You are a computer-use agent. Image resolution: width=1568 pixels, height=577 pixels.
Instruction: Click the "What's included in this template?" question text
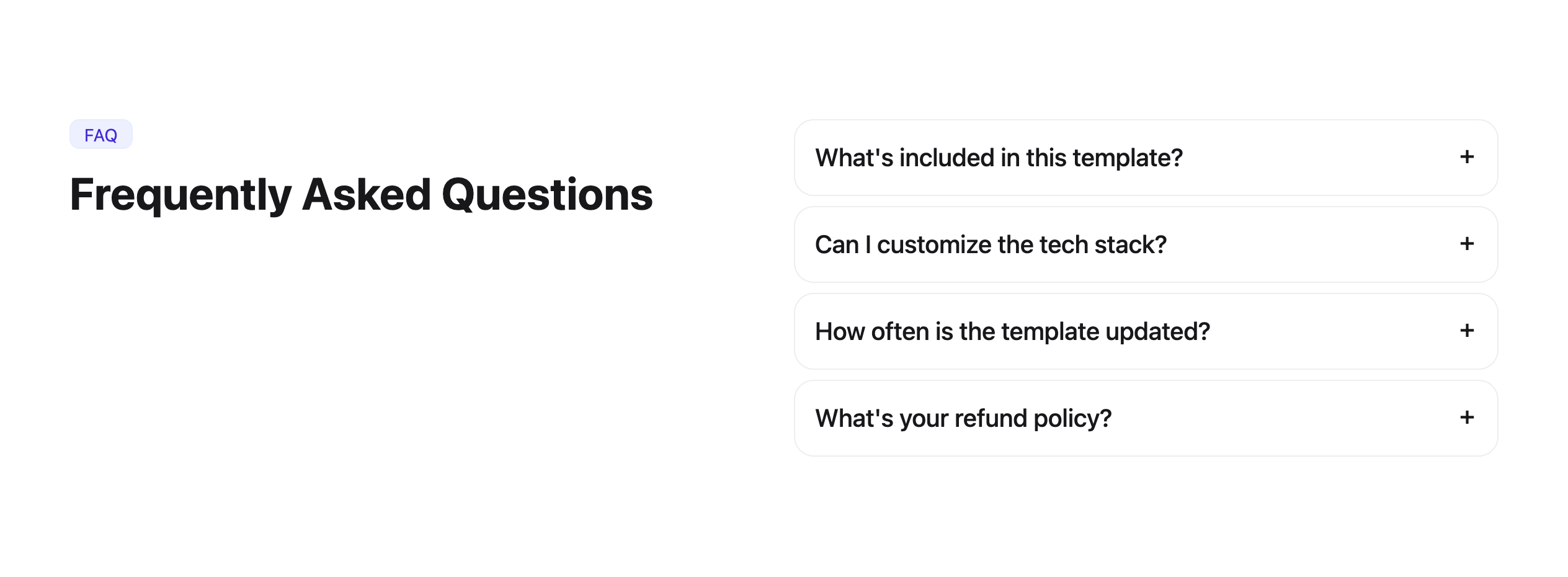[x=999, y=158]
